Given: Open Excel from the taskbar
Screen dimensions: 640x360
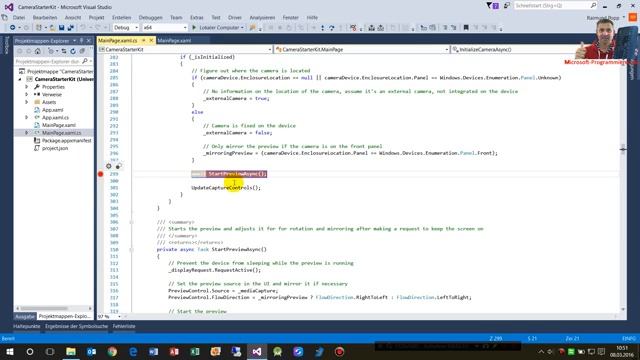Looking at the screenshot, I should coord(195,351).
